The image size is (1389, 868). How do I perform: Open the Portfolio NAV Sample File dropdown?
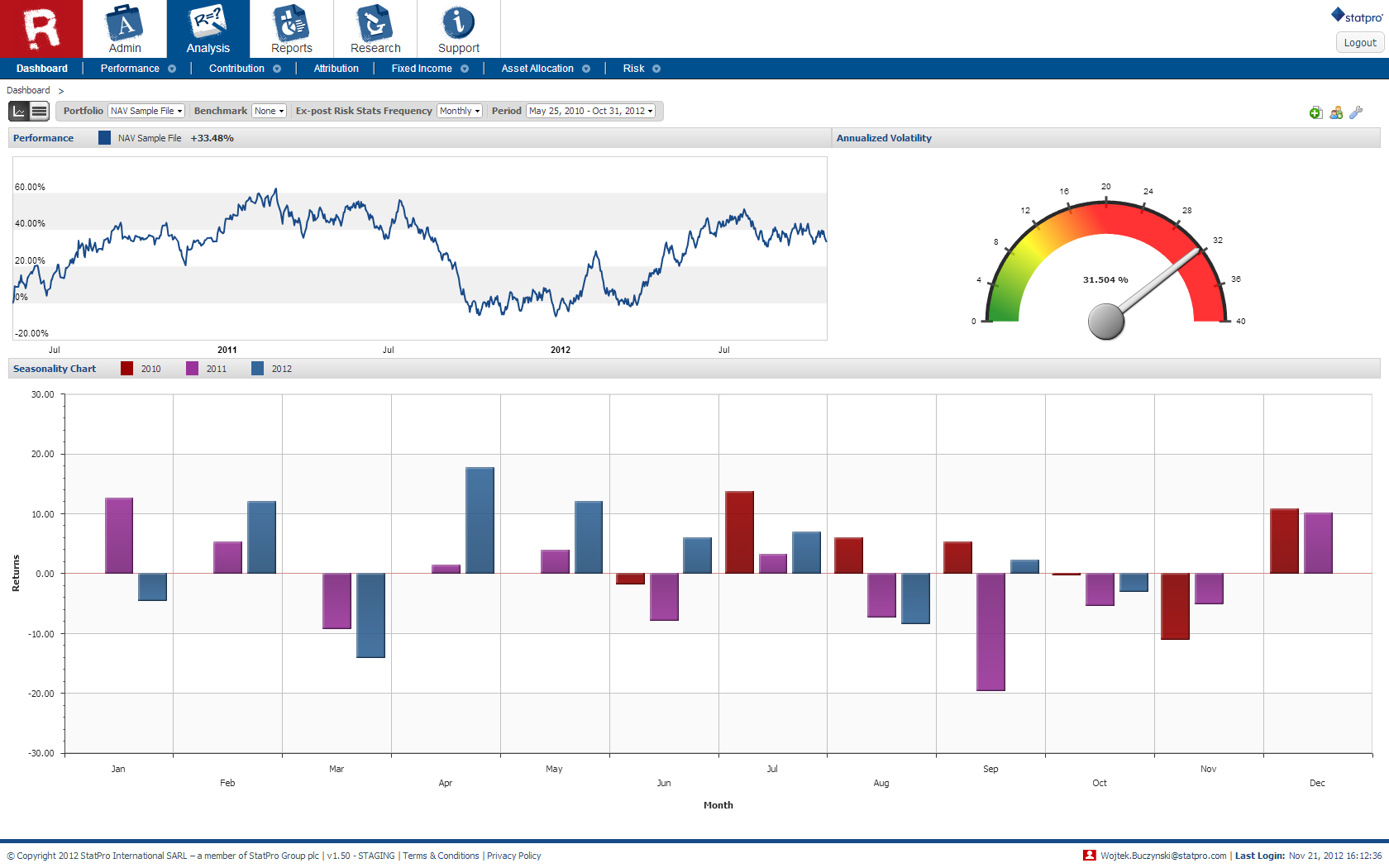pos(146,111)
